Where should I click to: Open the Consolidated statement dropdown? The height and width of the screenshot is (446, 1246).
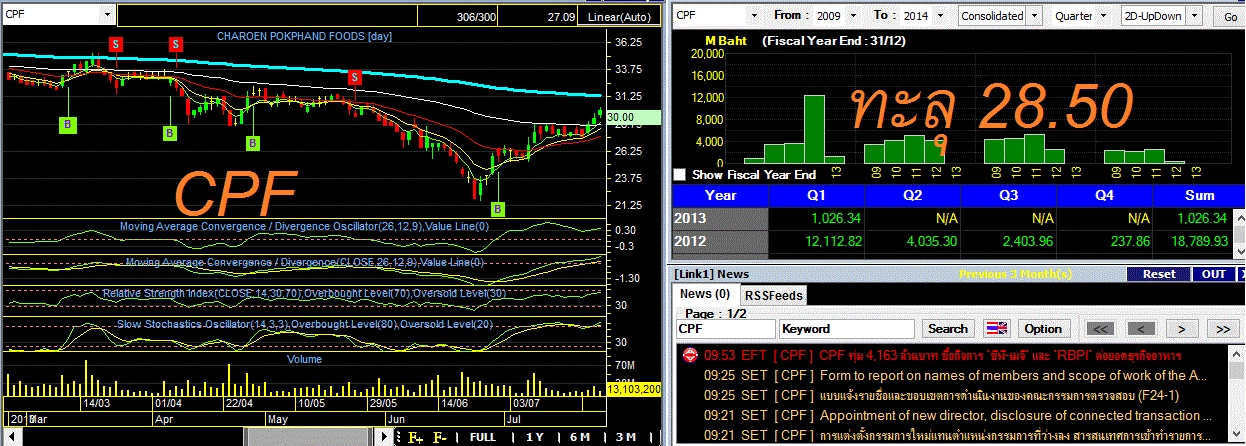[1035, 16]
